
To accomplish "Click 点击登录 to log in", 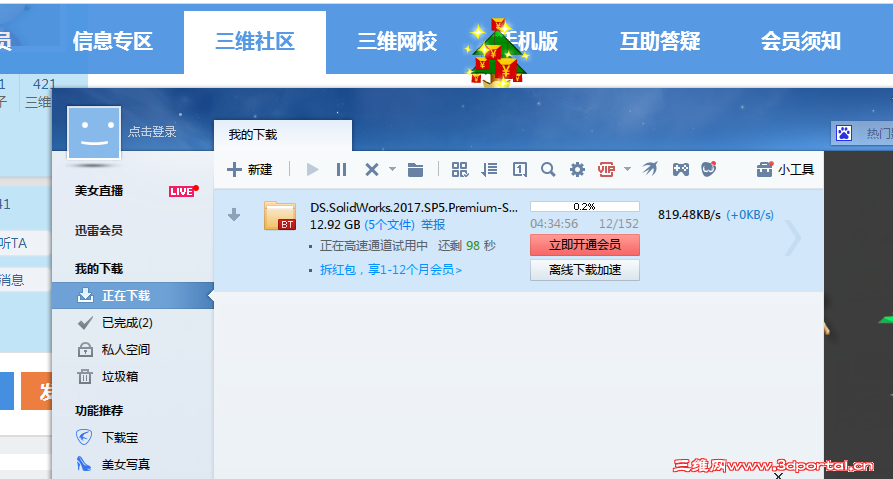I will click(152, 132).
